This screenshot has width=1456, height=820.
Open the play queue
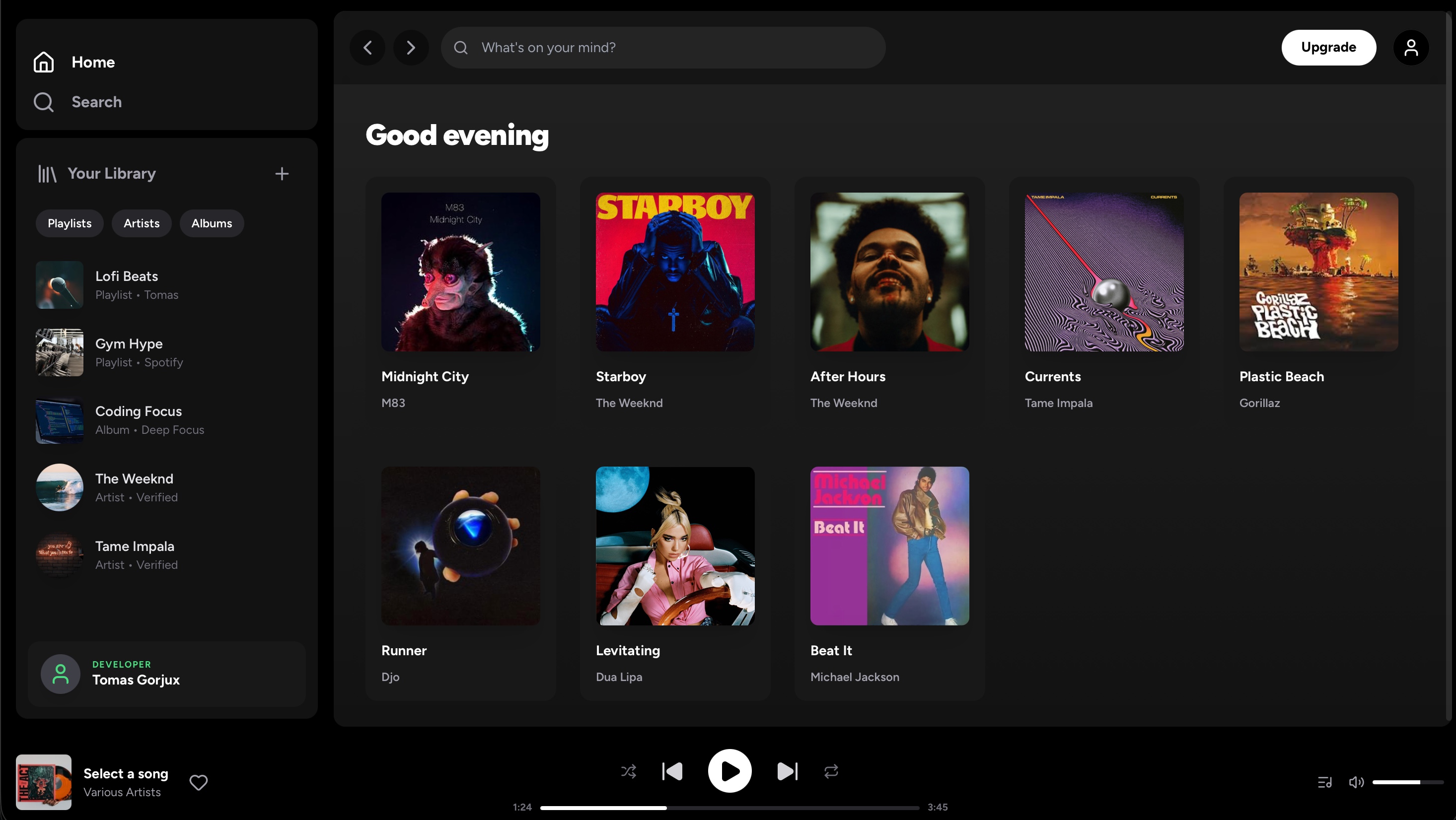tap(1325, 782)
